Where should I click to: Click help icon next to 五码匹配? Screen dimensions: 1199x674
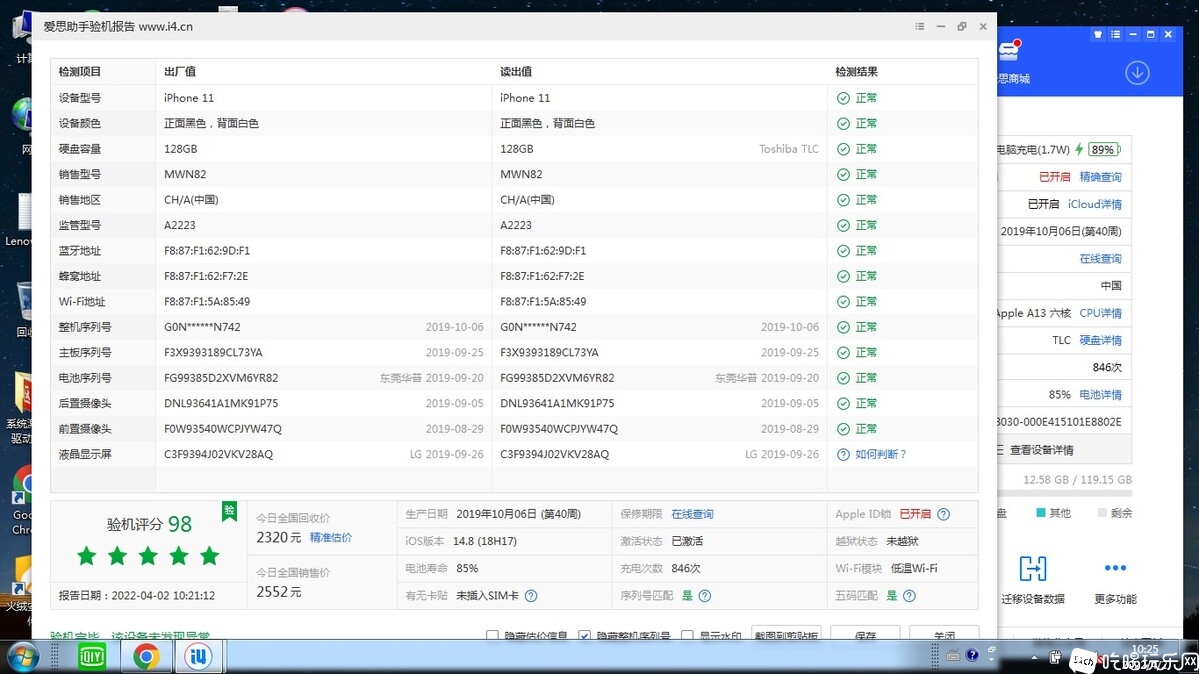pos(909,596)
